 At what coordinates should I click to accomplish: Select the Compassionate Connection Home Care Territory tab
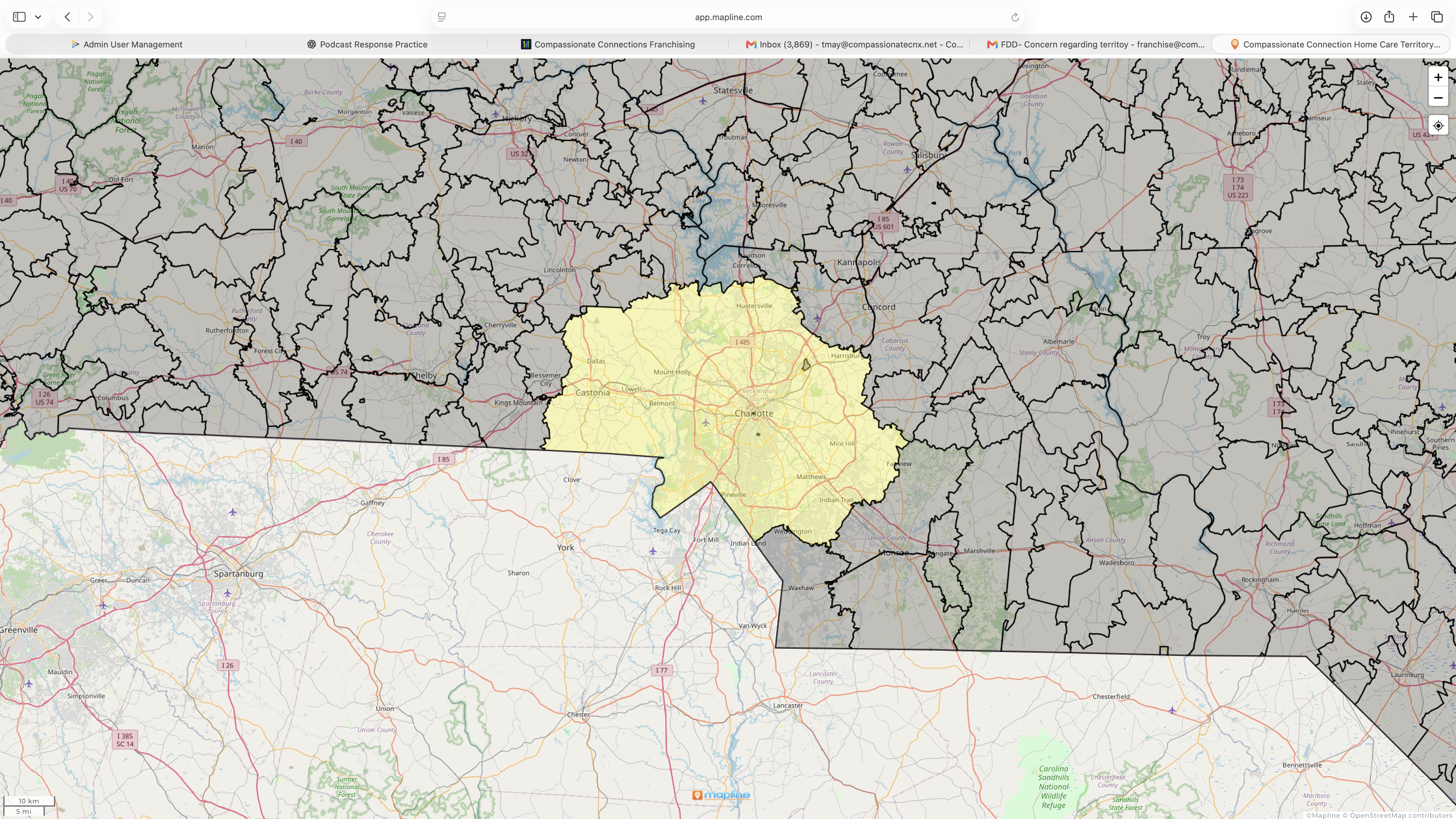[x=1331, y=44]
